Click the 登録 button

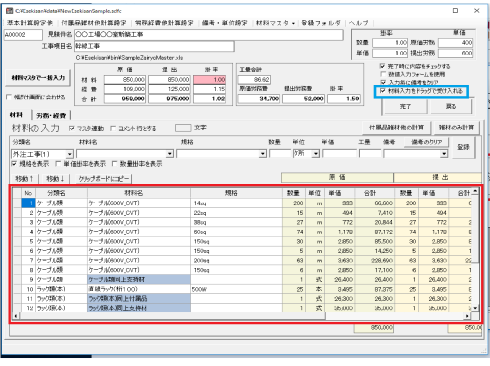(463, 147)
